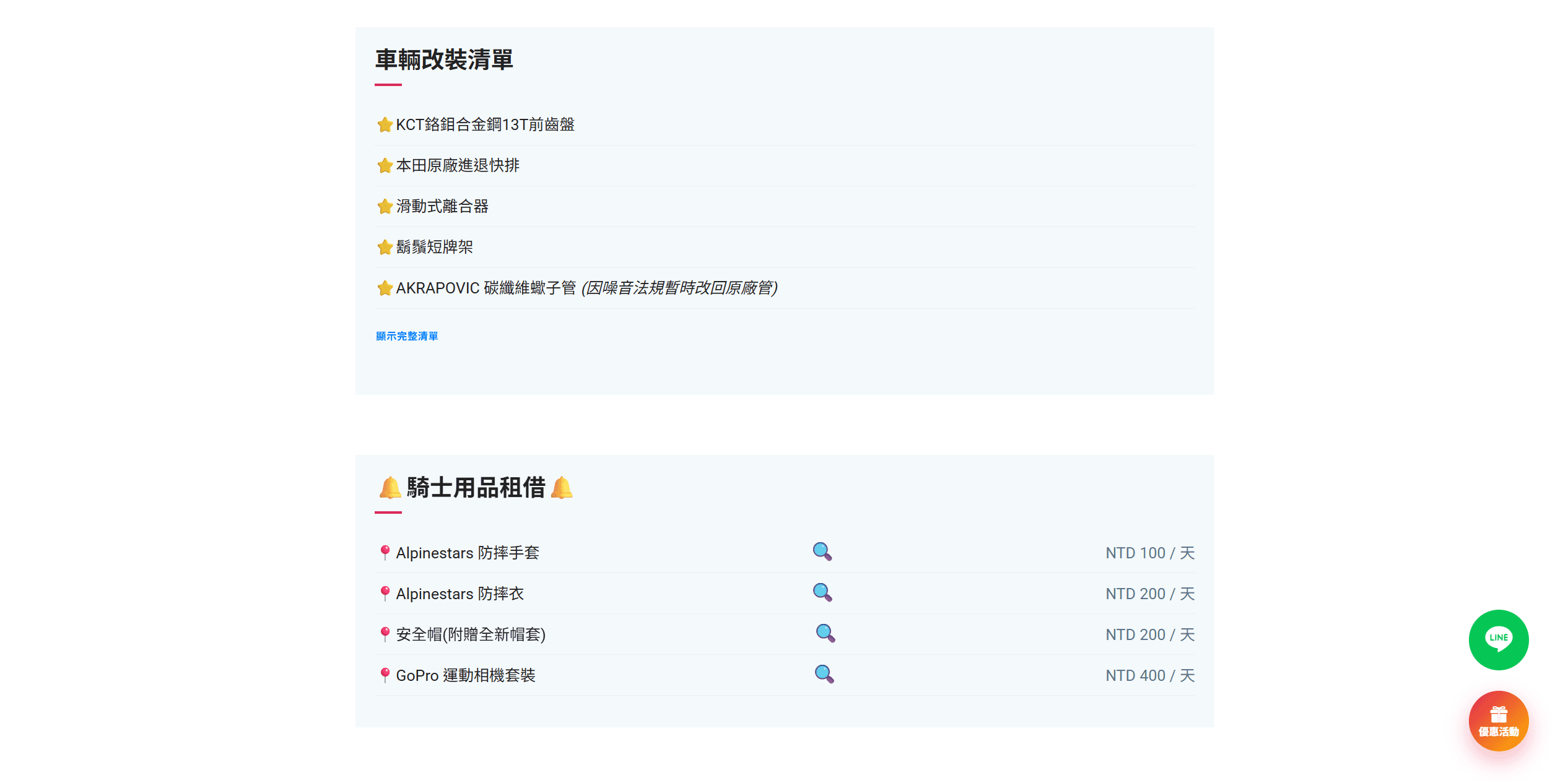The height and width of the screenshot is (783, 1568).
Task: Click the italic note 因噪音法規暫時改回原廠管
Action: point(679,288)
